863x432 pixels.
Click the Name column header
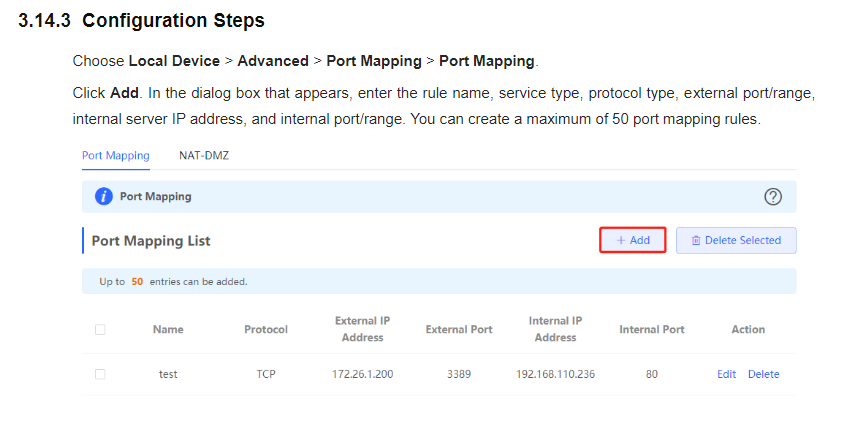pos(168,330)
